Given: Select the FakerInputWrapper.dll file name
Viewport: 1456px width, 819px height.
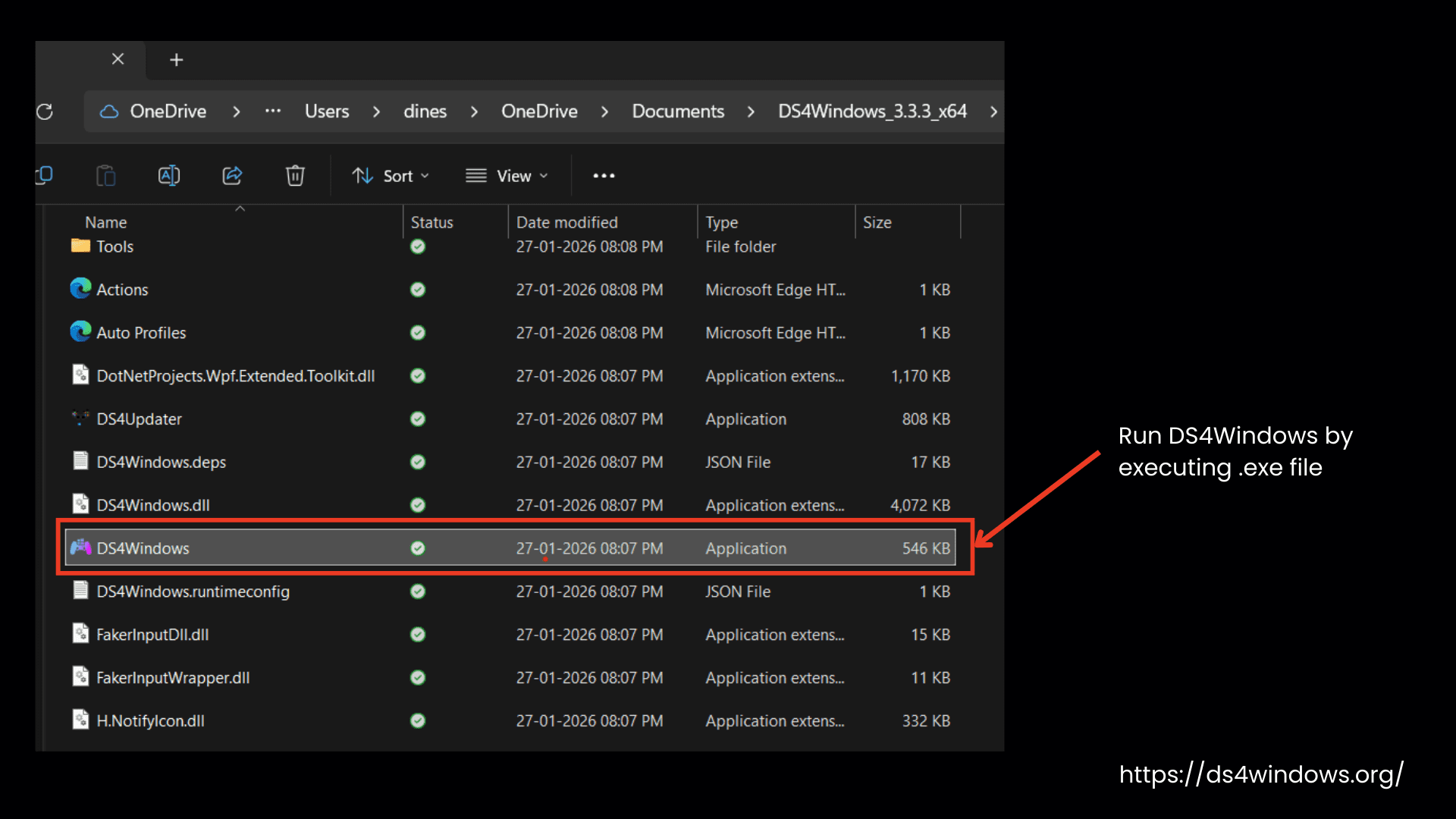Looking at the screenshot, I should (x=173, y=678).
